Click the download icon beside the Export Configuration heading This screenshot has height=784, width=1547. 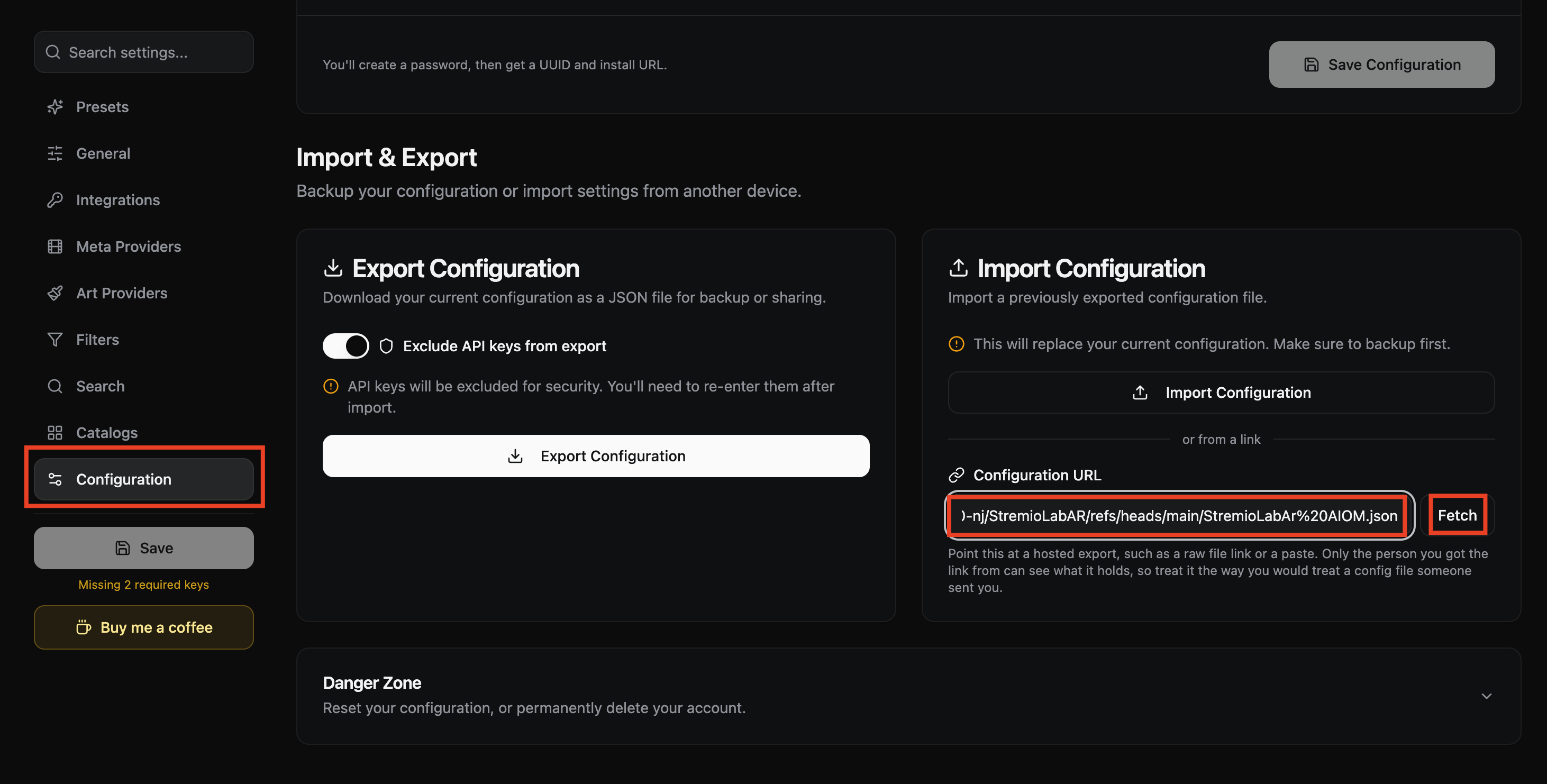tap(333, 268)
